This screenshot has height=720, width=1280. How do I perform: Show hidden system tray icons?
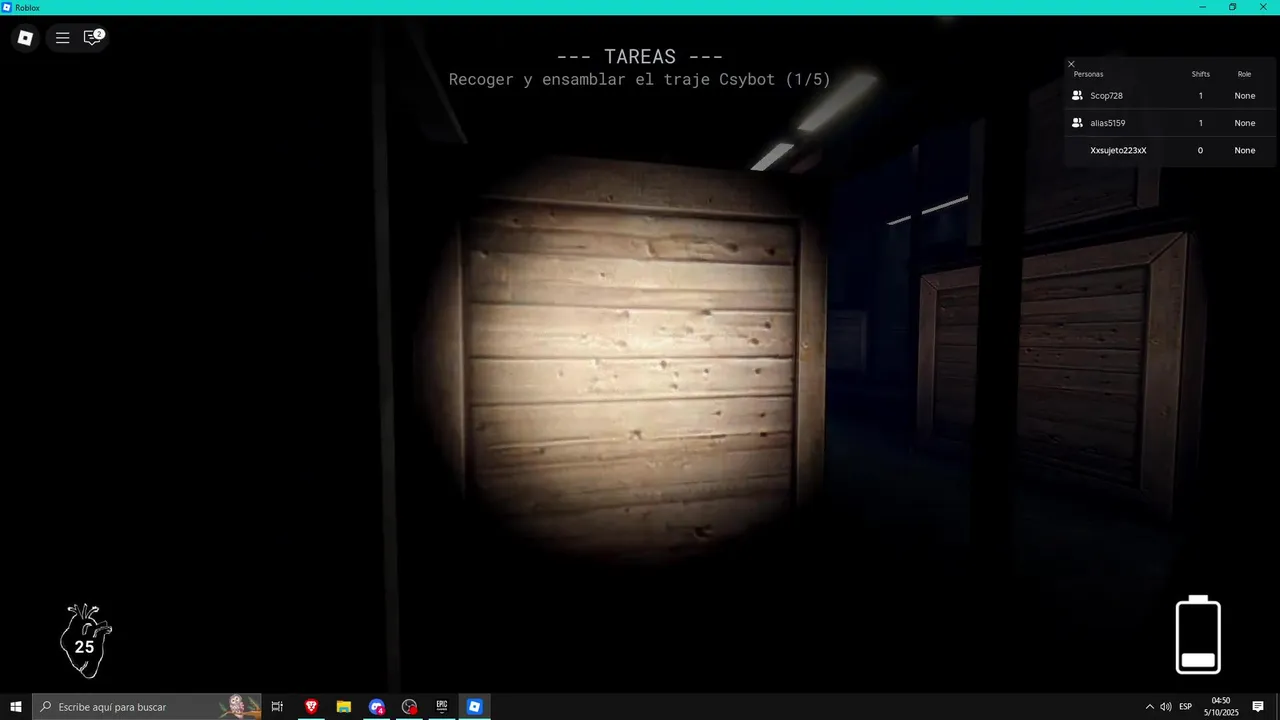1149,707
